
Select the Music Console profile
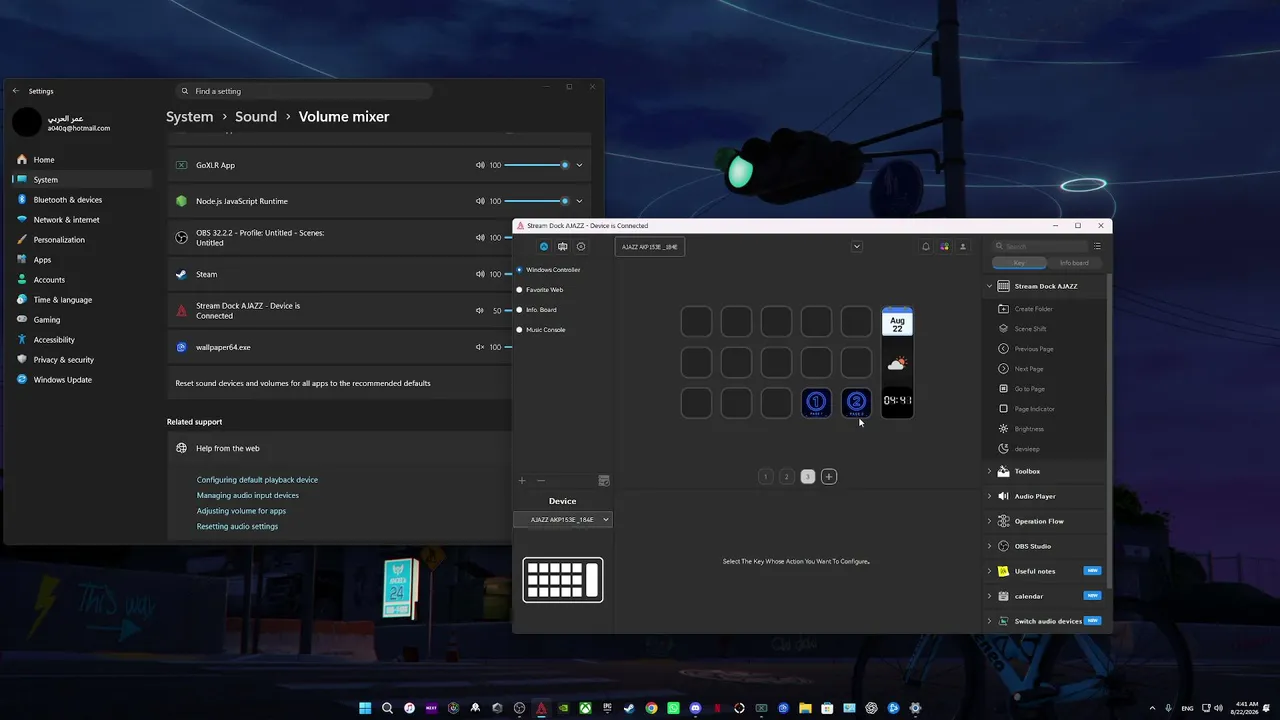(x=540, y=330)
